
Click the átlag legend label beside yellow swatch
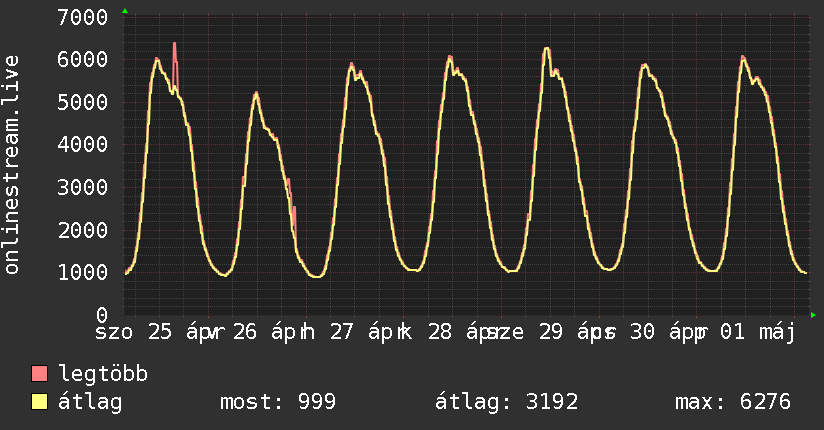[x=90, y=402]
